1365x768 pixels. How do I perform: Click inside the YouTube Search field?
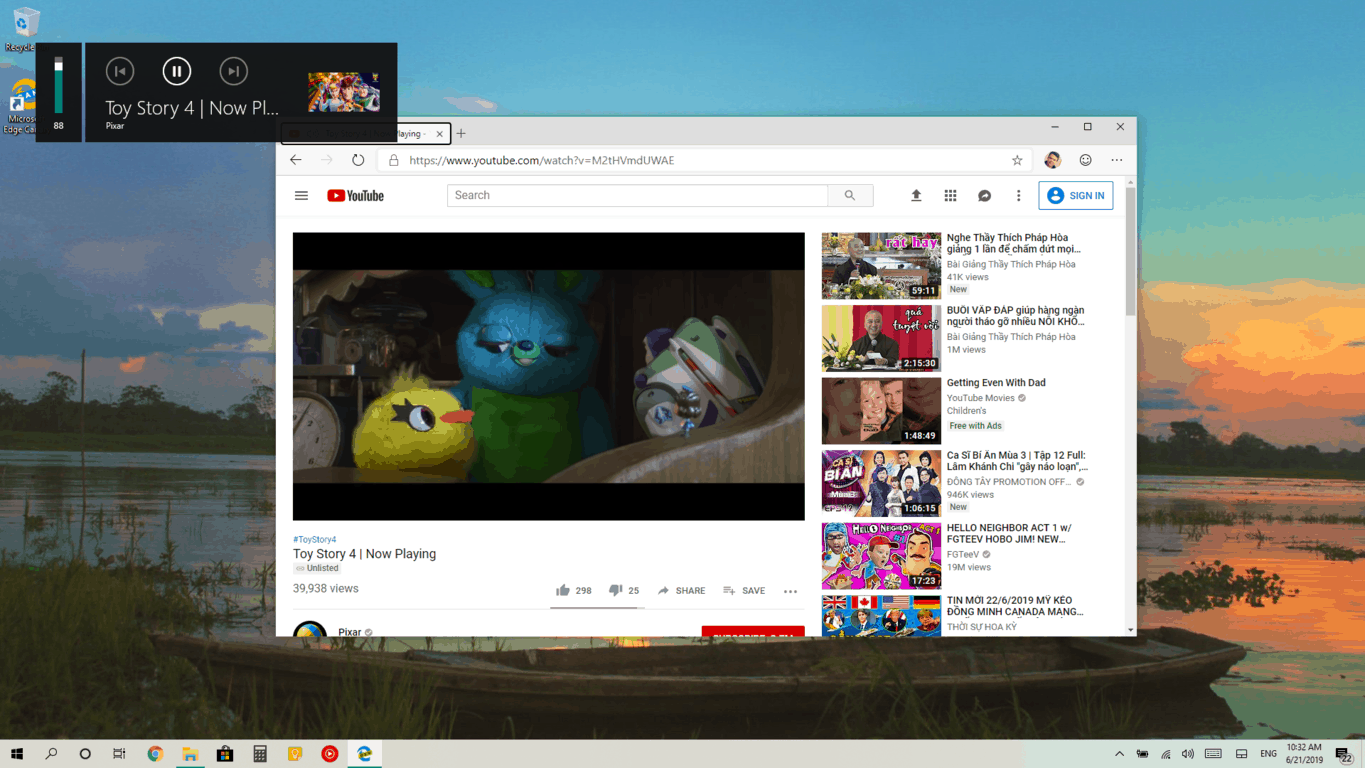pos(637,196)
